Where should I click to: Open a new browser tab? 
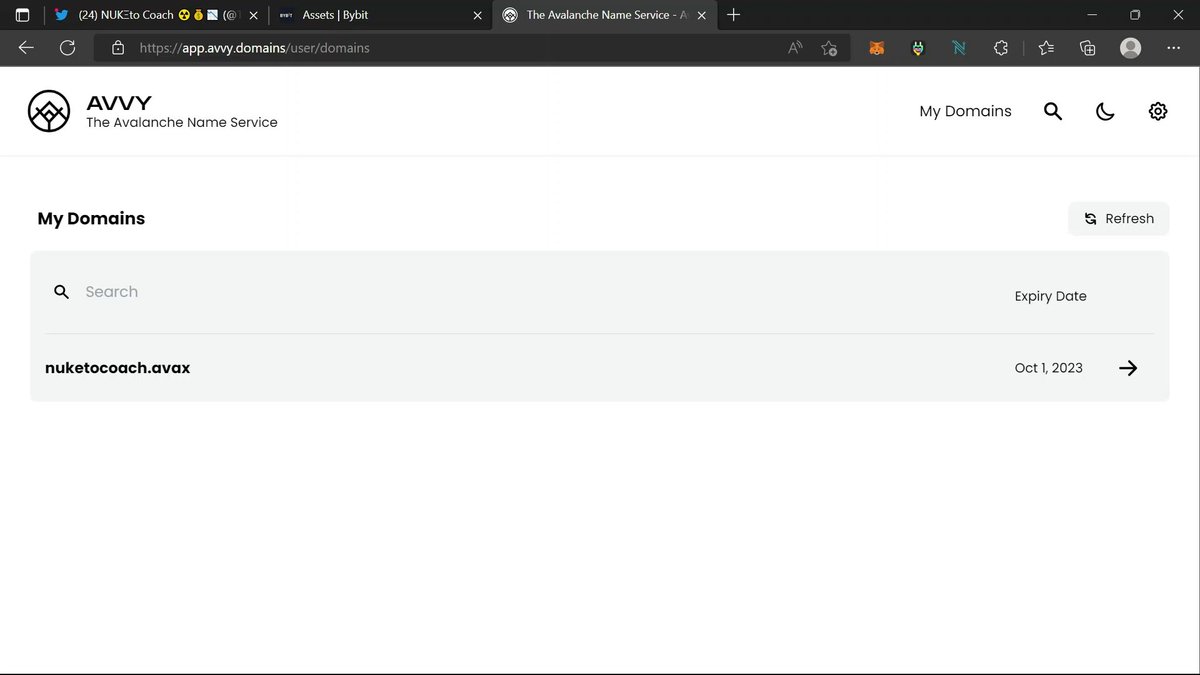tap(734, 15)
